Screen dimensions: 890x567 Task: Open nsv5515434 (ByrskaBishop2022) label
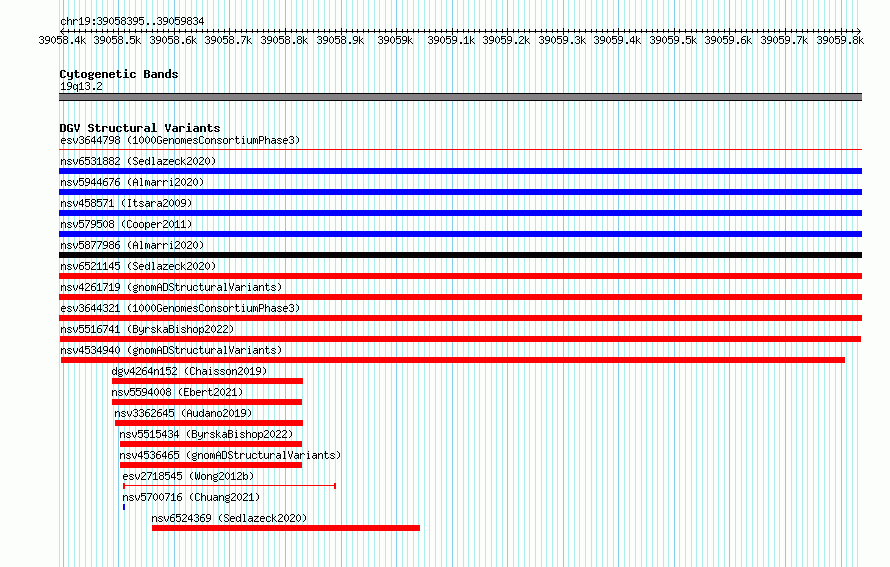pyautogui.click(x=206, y=434)
